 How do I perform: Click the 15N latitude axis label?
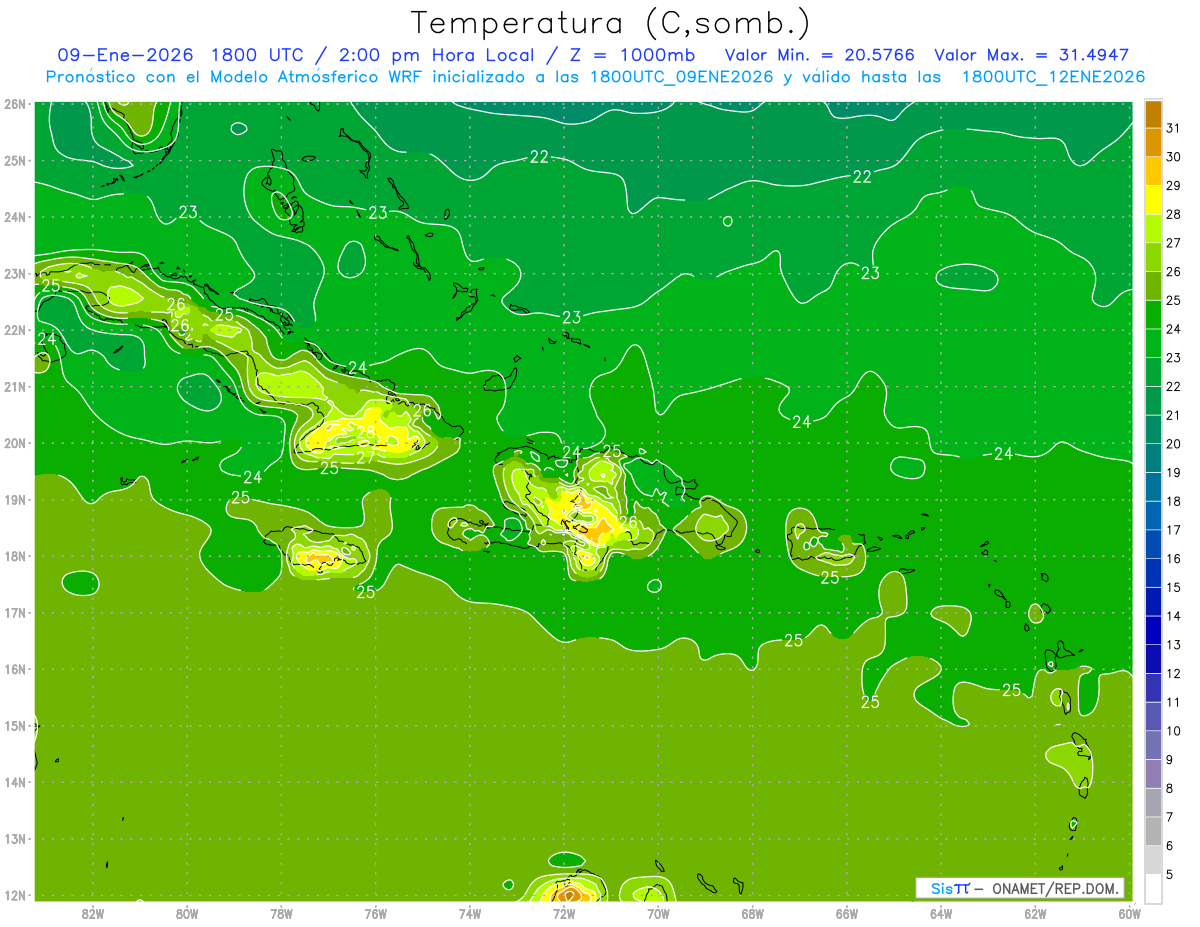[x=14, y=725]
